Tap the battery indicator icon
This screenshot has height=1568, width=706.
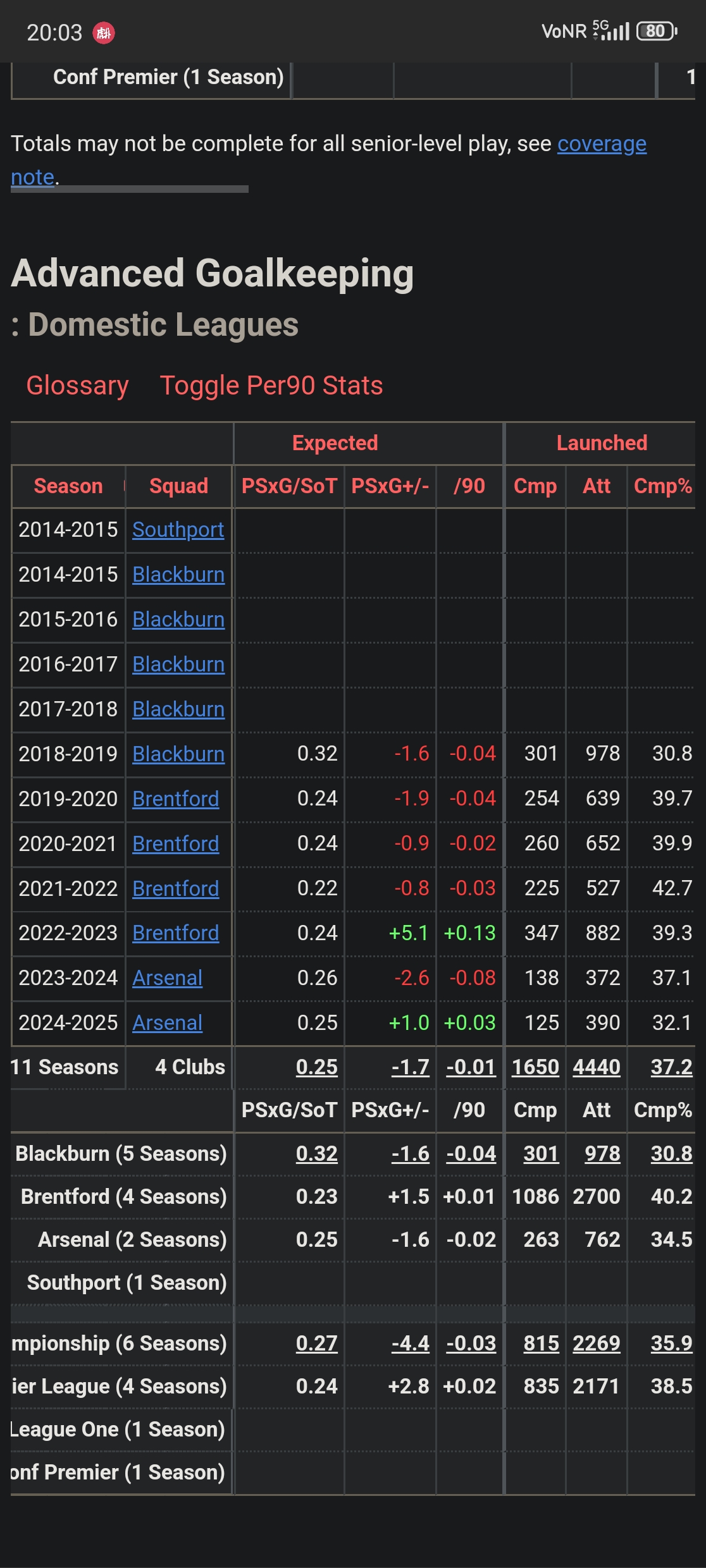[657, 31]
